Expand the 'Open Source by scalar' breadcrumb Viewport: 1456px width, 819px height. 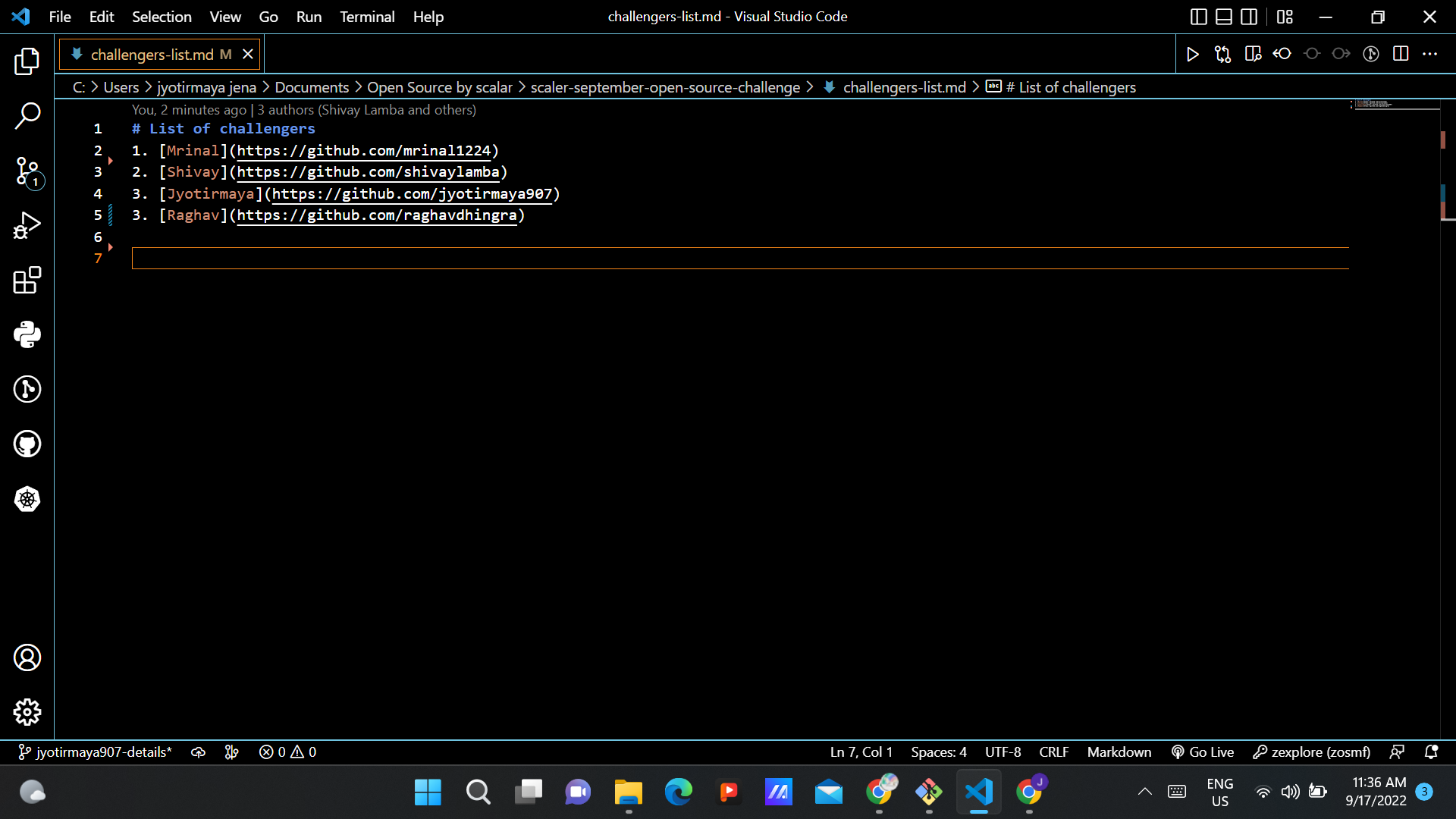(440, 87)
